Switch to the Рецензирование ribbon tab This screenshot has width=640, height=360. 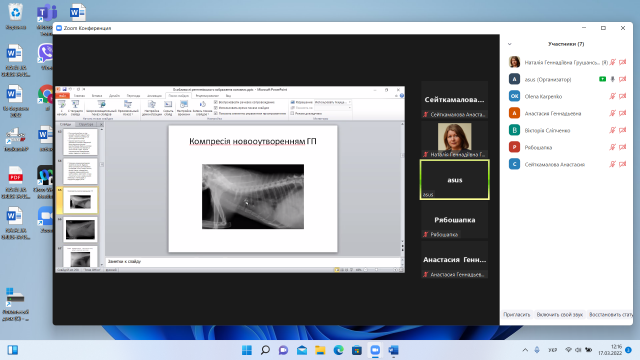click(207, 96)
